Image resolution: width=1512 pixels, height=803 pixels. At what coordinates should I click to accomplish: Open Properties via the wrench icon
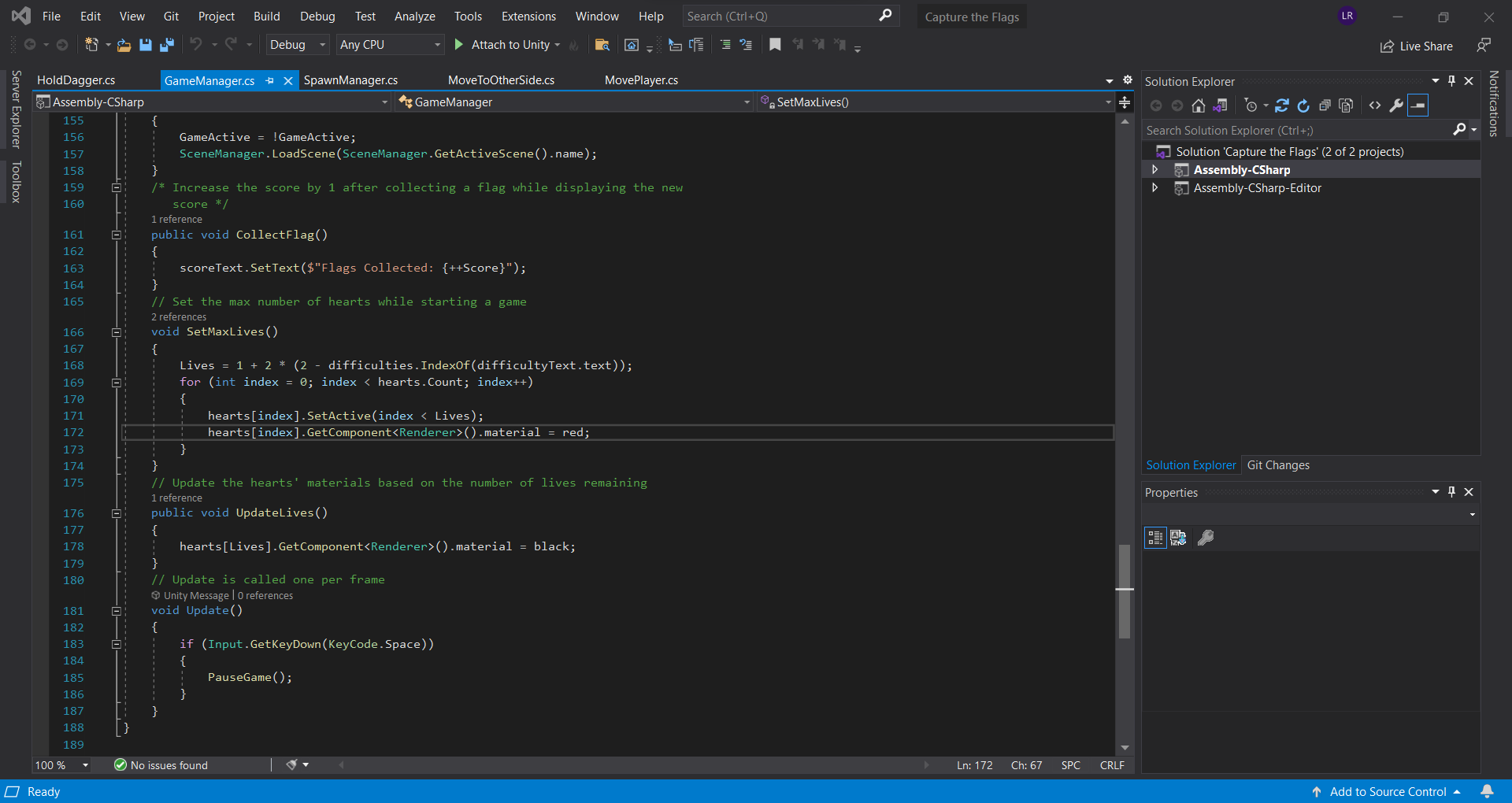[1396, 105]
